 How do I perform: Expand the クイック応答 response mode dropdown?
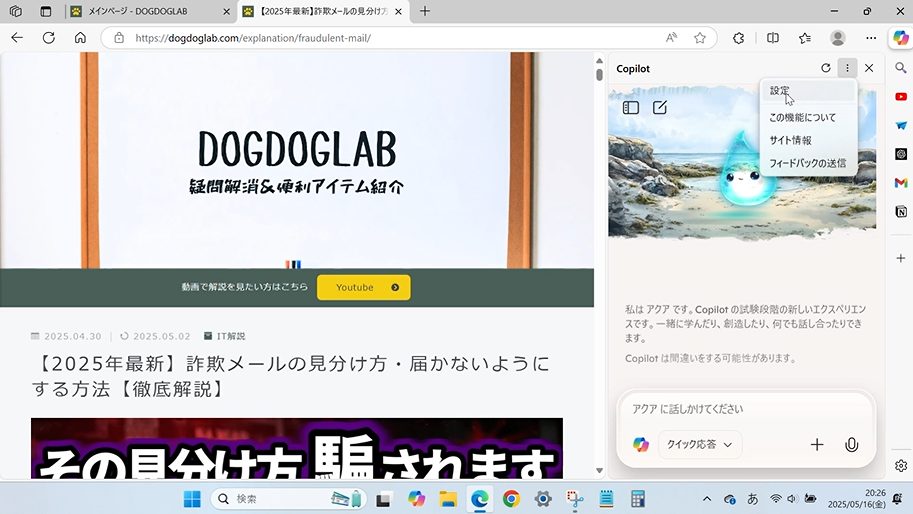pyautogui.click(x=699, y=445)
